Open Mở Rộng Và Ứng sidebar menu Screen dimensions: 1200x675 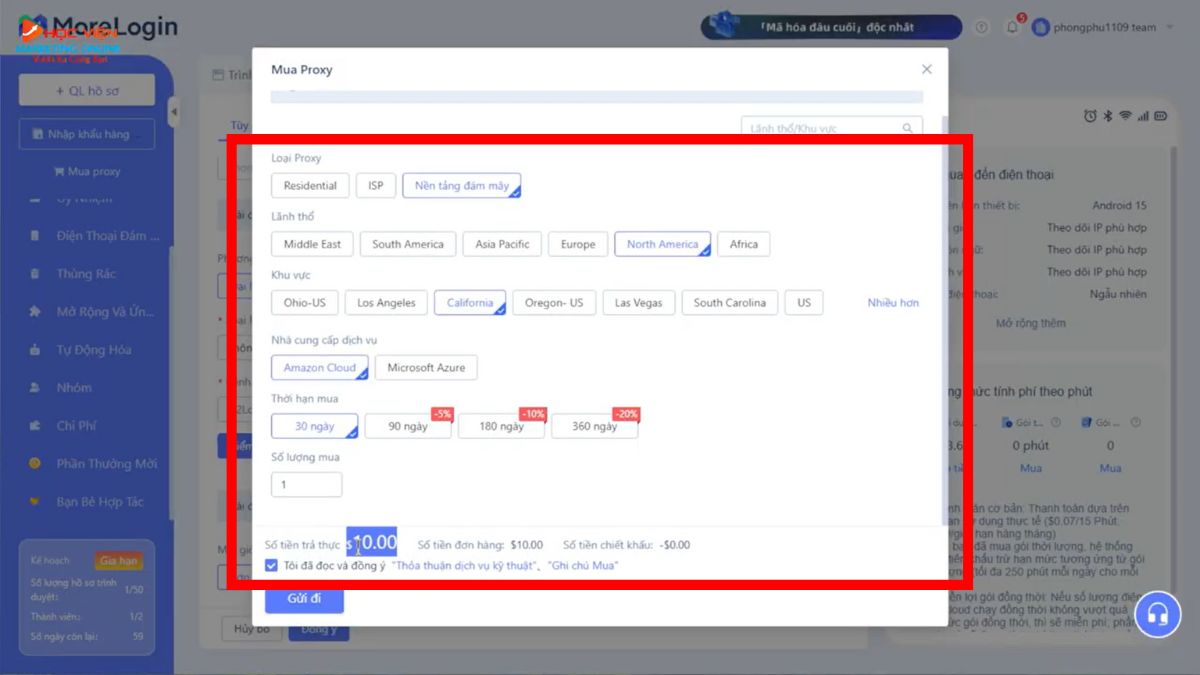coord(105,312)
